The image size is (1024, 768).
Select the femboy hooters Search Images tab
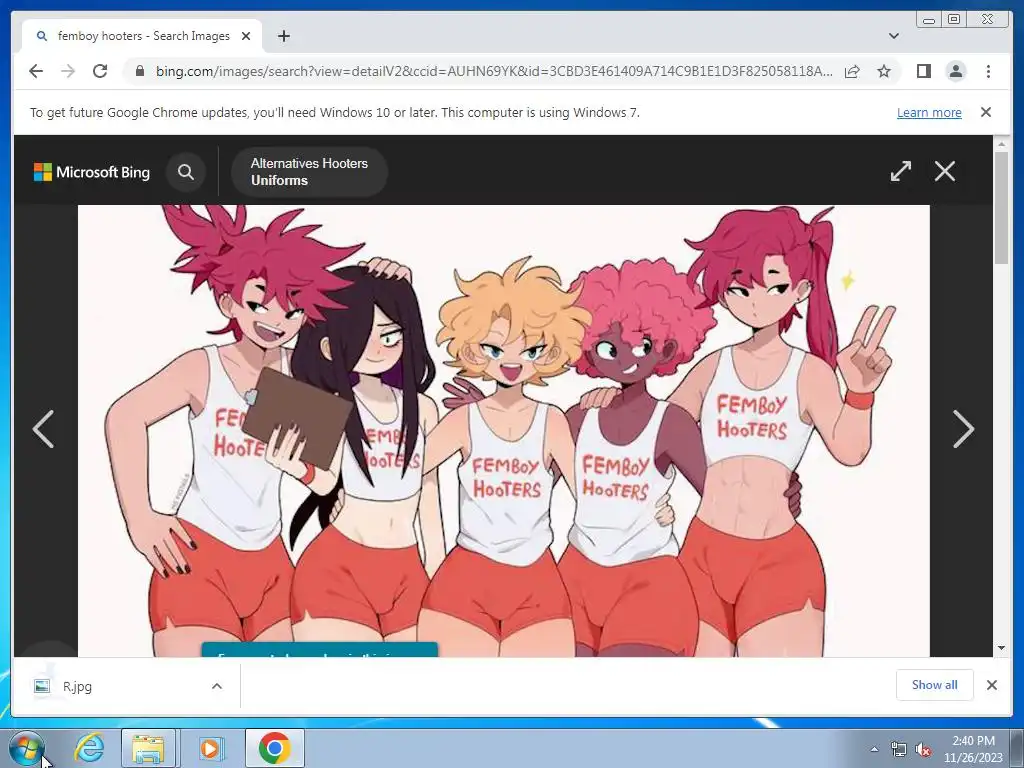143,36
